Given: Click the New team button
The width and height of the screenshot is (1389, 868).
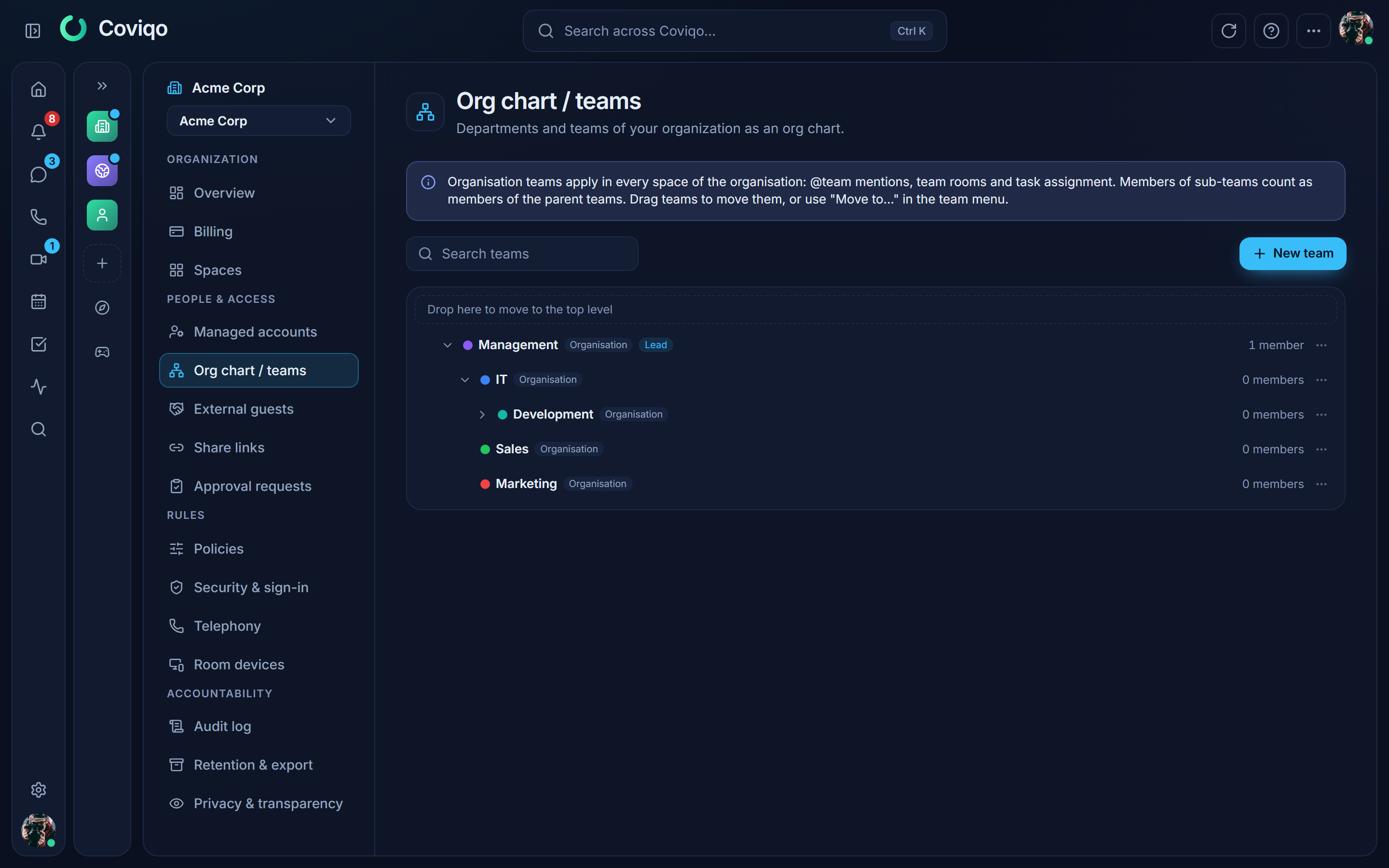Looking at the screenshot, I should click(1293, 253).
